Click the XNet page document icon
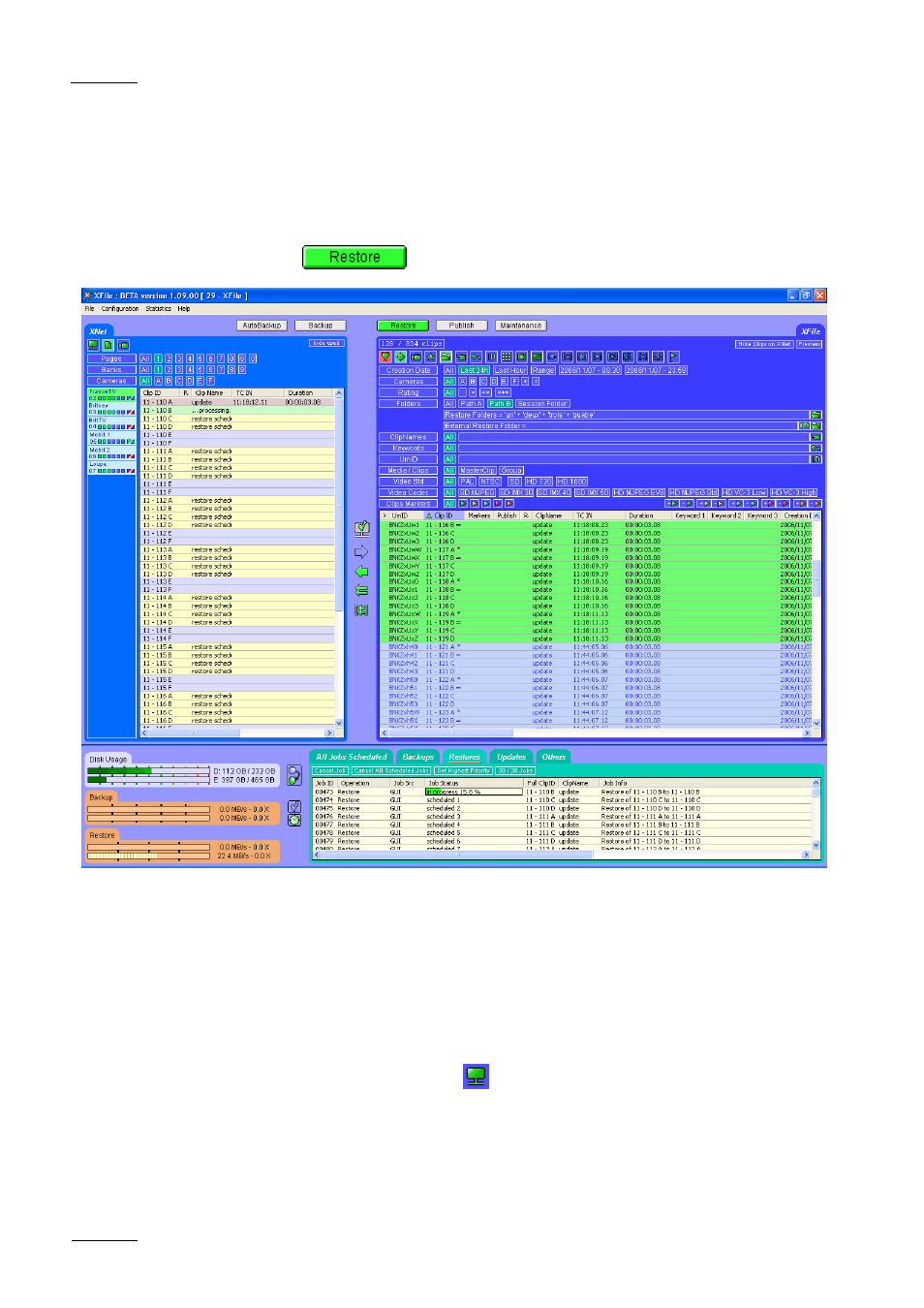This screenshot has width=924, height=1308. click(108, 345)
